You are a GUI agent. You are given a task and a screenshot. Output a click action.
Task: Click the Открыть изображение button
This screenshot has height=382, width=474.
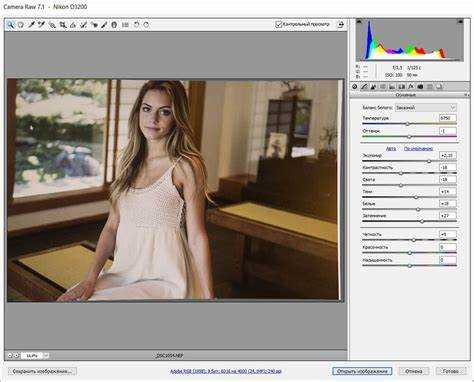pyautogui.click(x=362, y=371)
